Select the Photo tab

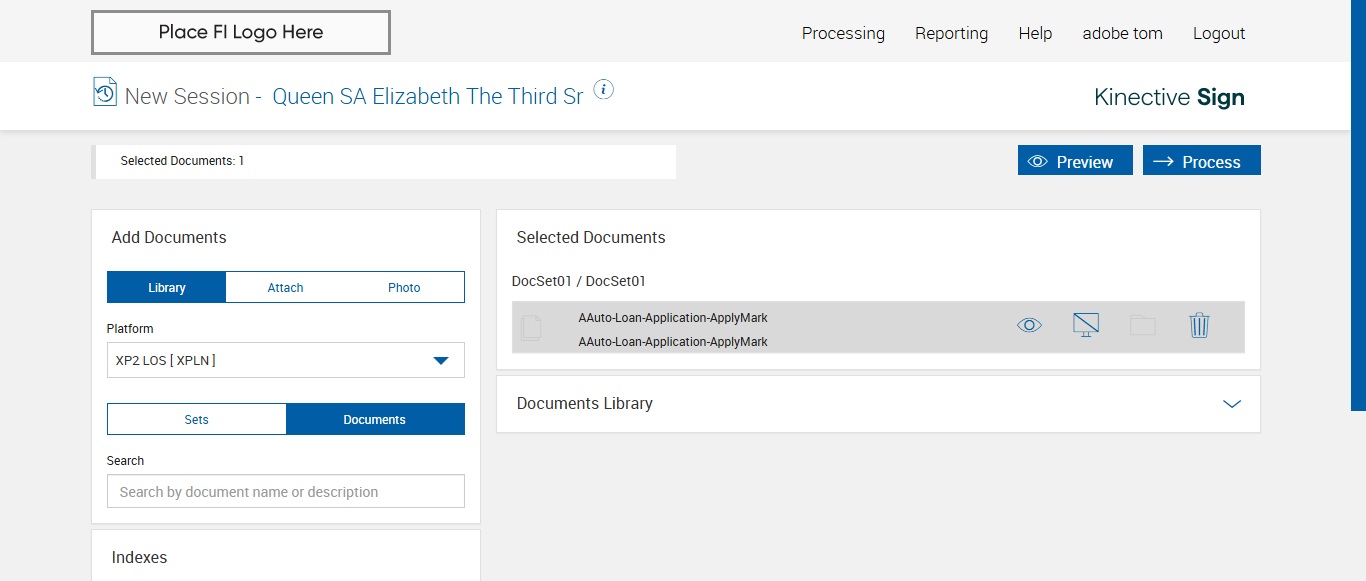pyautogui.click(x=404, y=287)
